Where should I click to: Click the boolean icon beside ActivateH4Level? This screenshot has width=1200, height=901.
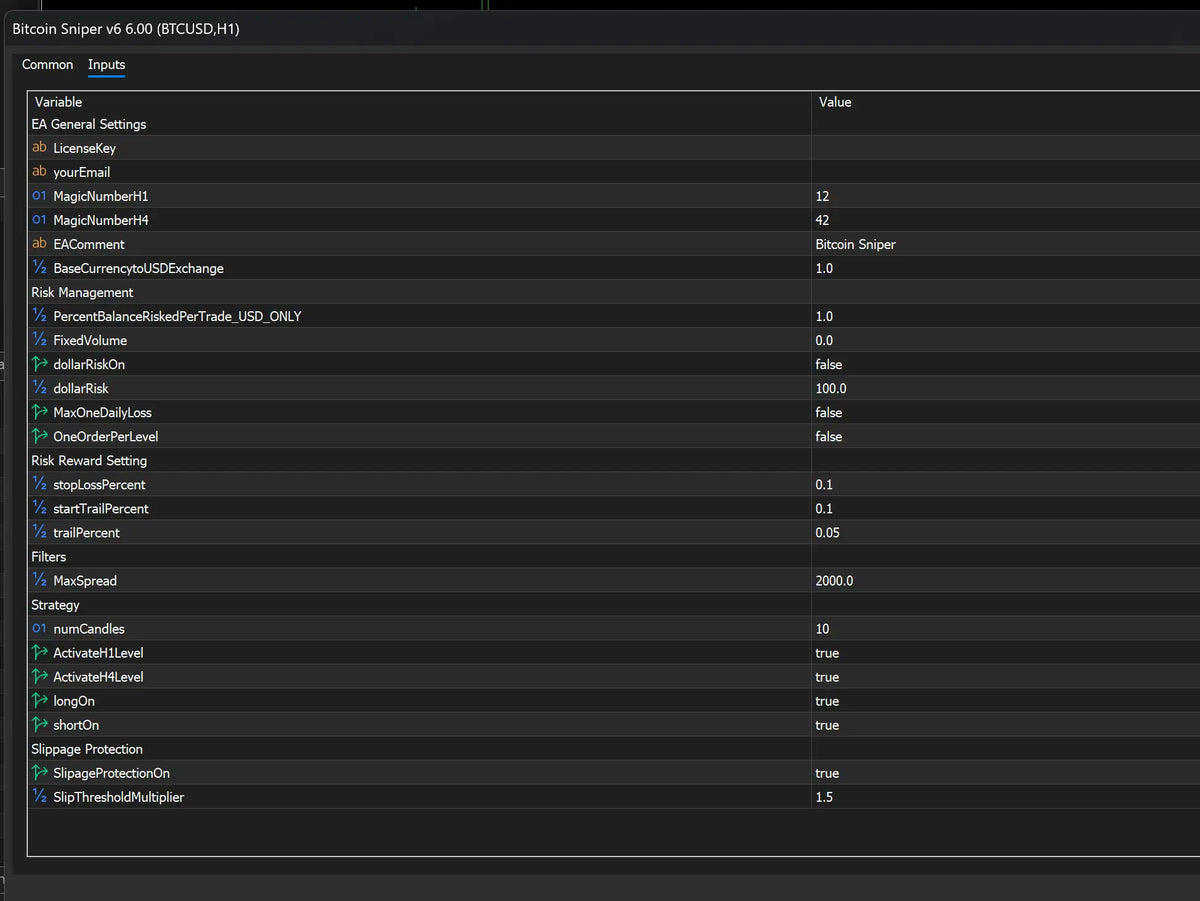(39, 677)
